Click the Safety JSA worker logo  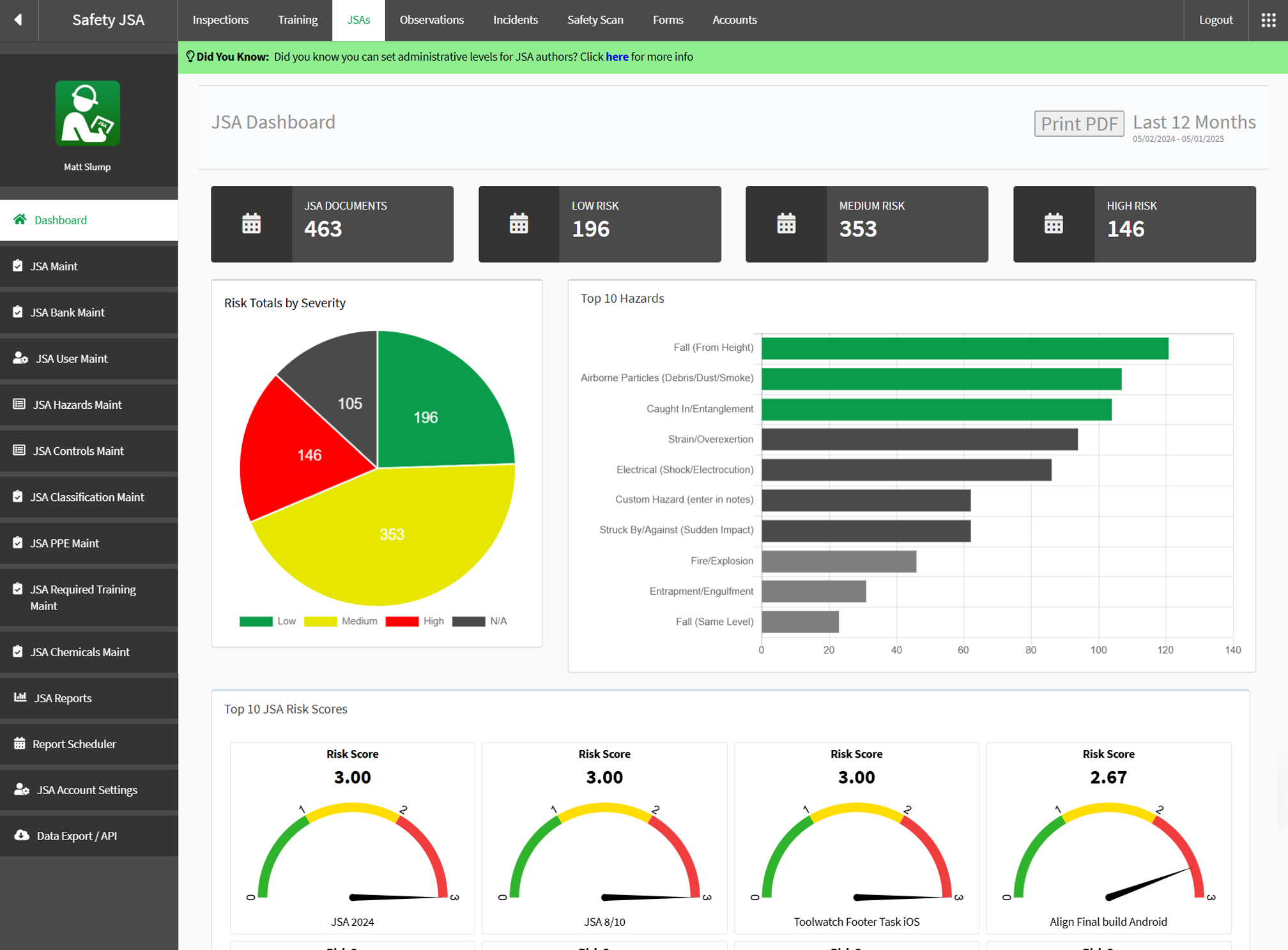coord(88,113)
